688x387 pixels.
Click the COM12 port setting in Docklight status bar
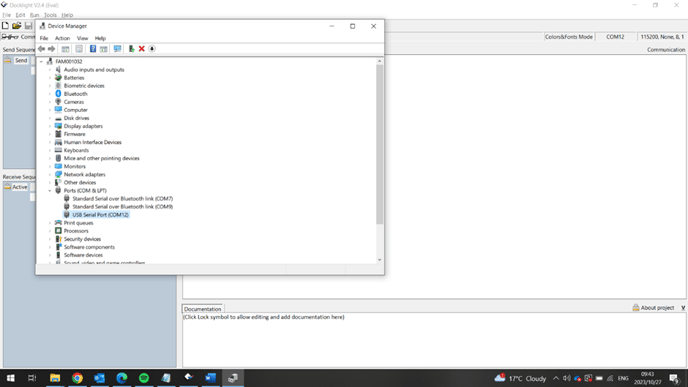[x=615, y=37]
